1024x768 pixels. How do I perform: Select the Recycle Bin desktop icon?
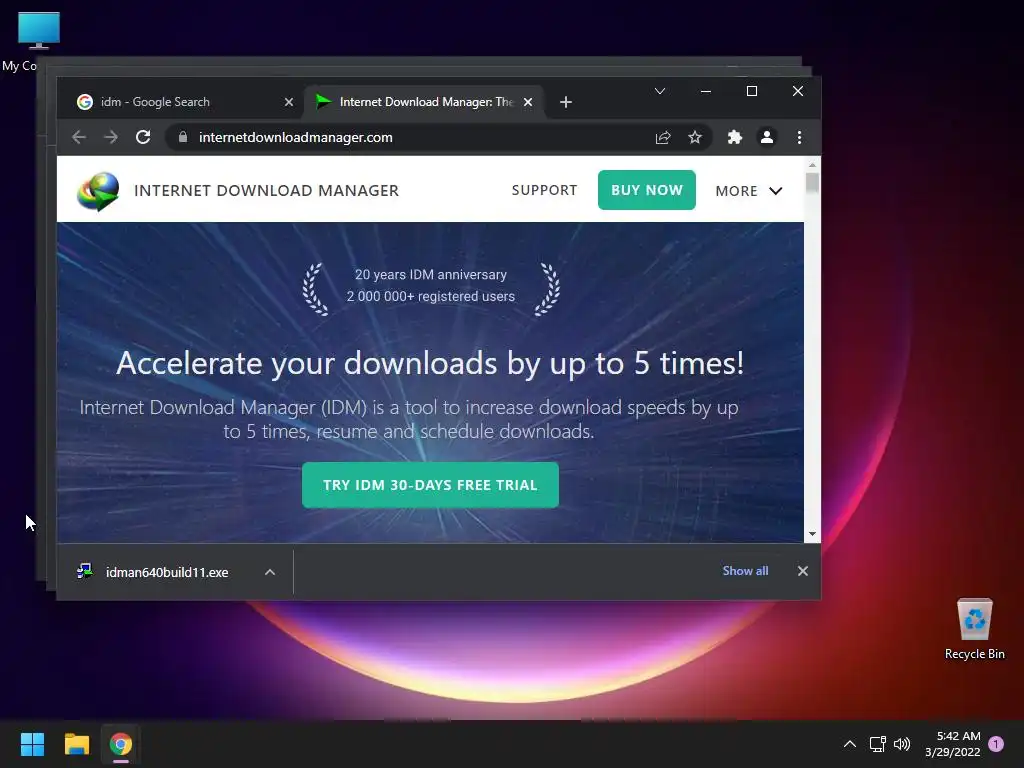click(974, 629)
